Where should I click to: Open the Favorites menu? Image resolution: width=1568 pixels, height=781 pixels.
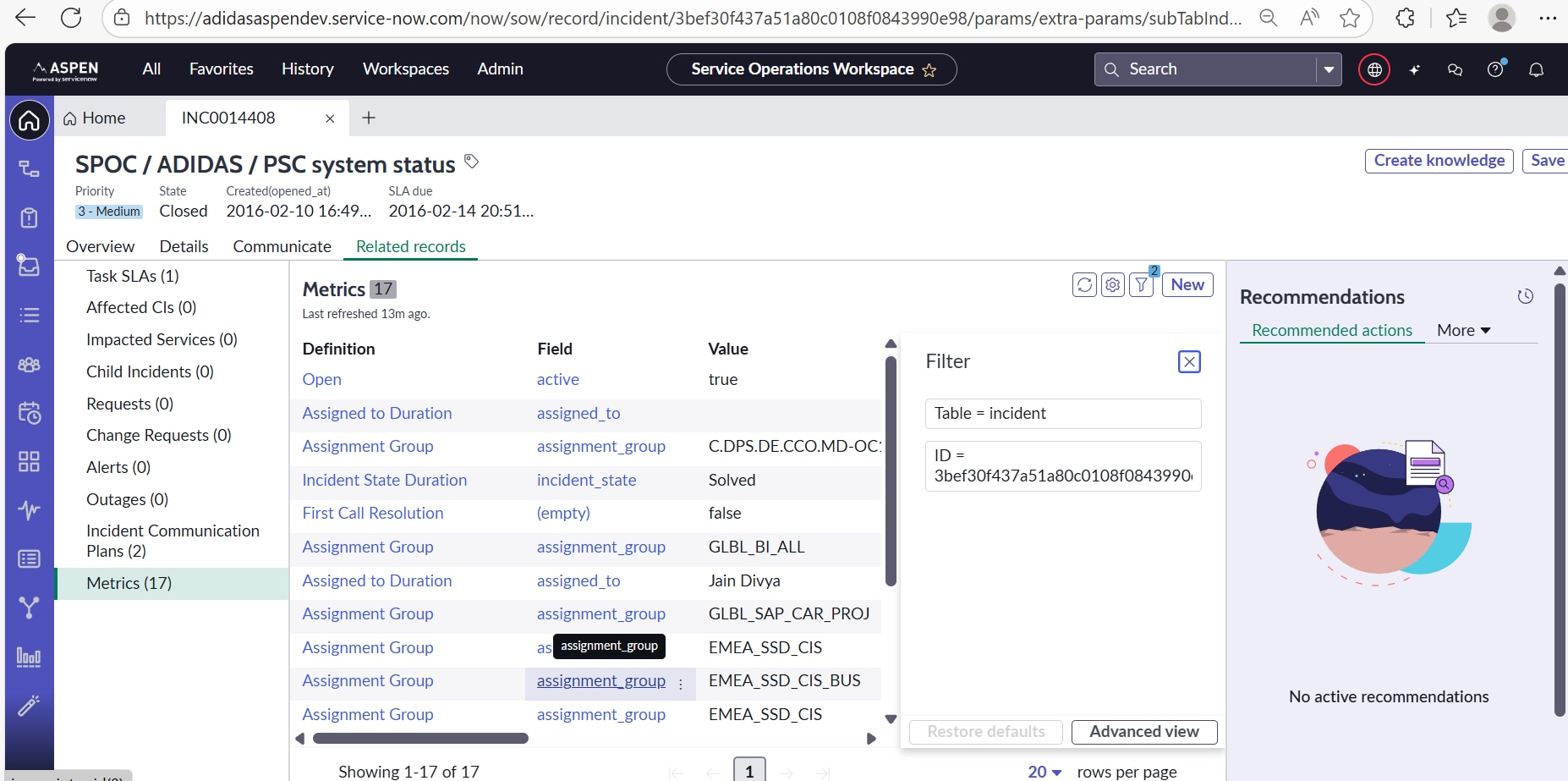[222, 69]
